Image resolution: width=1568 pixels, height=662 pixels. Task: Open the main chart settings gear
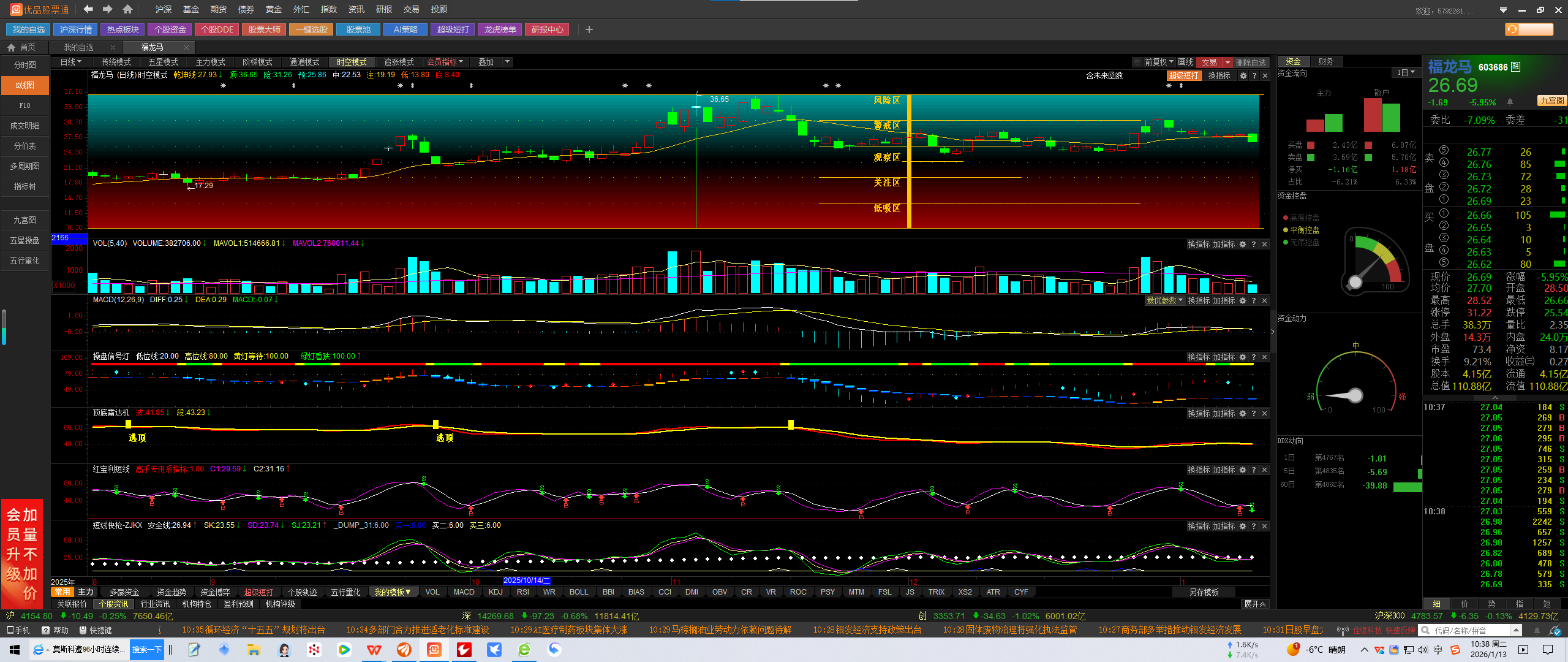tap(1243, 75)
